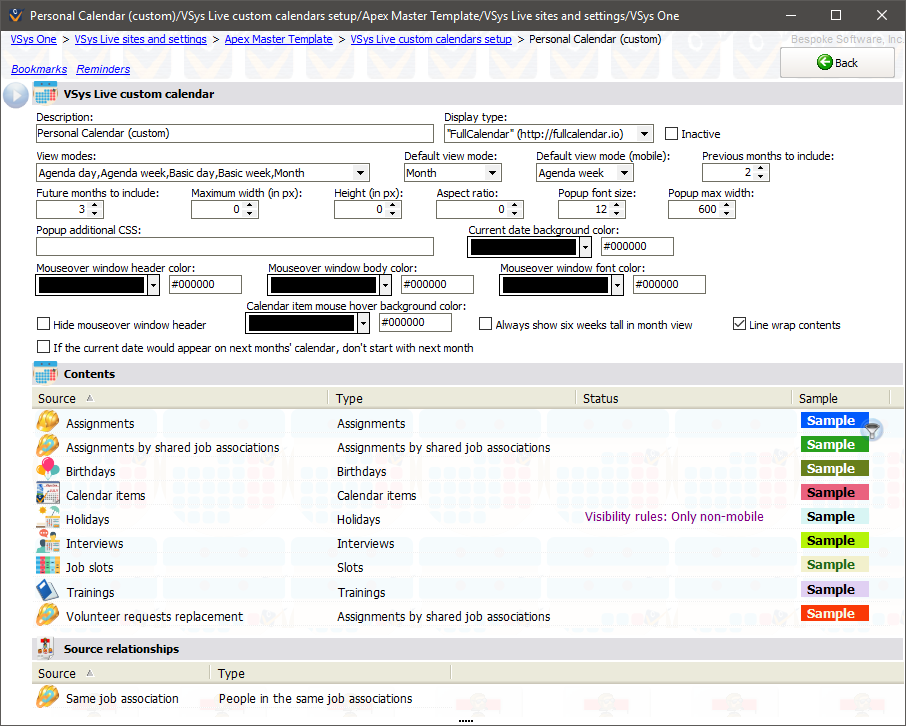Open the Display type dropdown

tap(645, 134)
